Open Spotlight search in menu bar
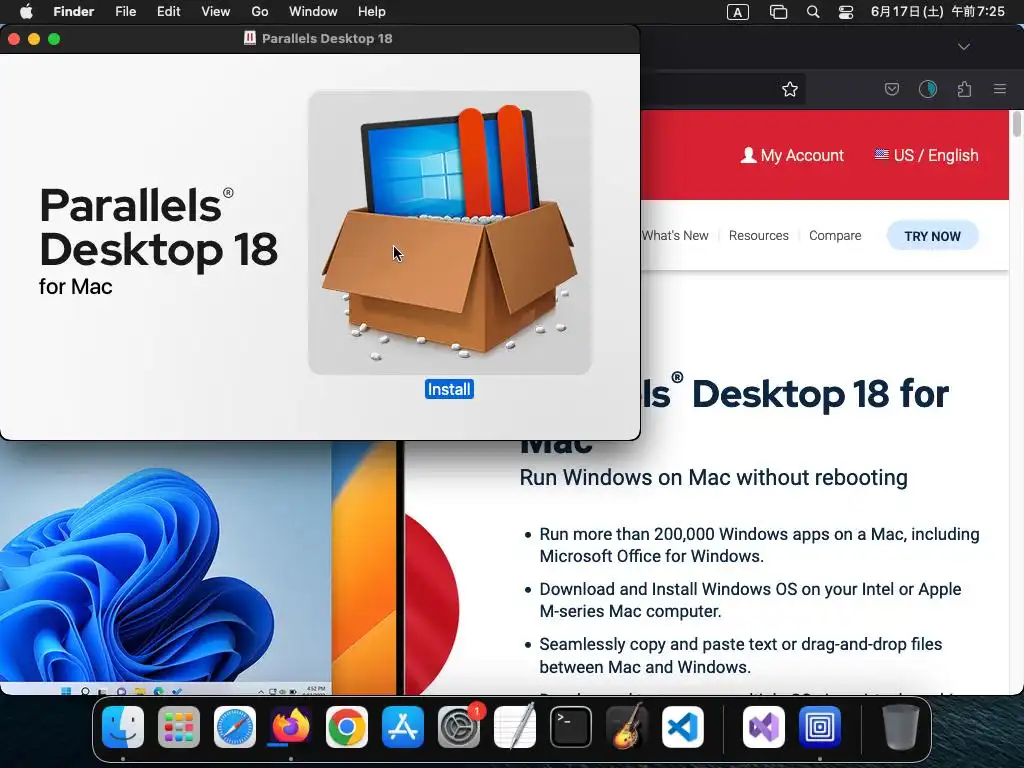The image size is (1024, 768). pos(813,12)
